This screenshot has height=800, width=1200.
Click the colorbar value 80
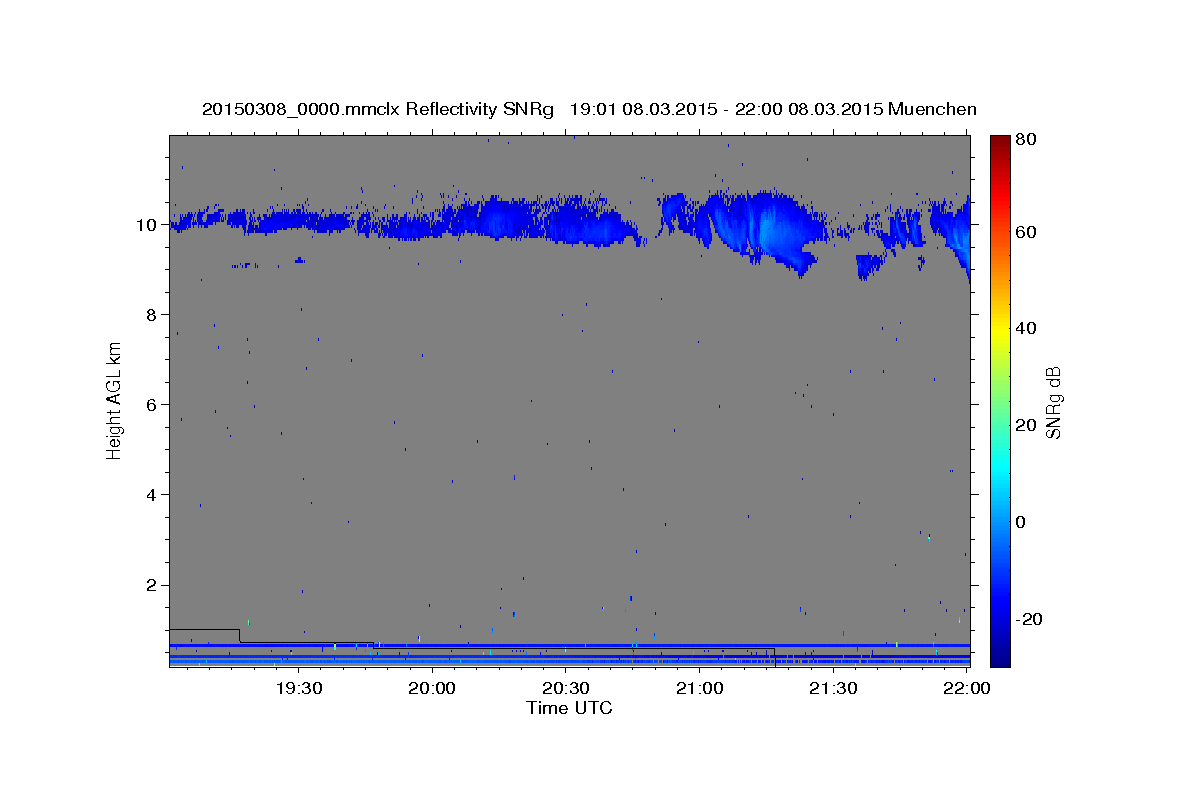(x=1025, y=140)
